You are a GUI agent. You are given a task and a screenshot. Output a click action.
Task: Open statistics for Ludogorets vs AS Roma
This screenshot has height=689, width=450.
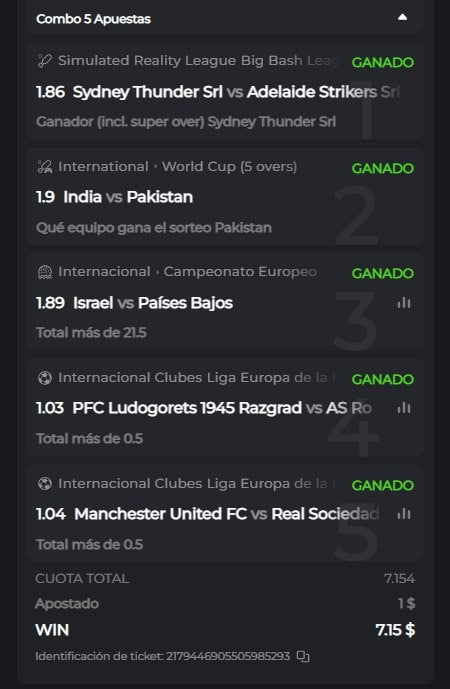[404, 408]
